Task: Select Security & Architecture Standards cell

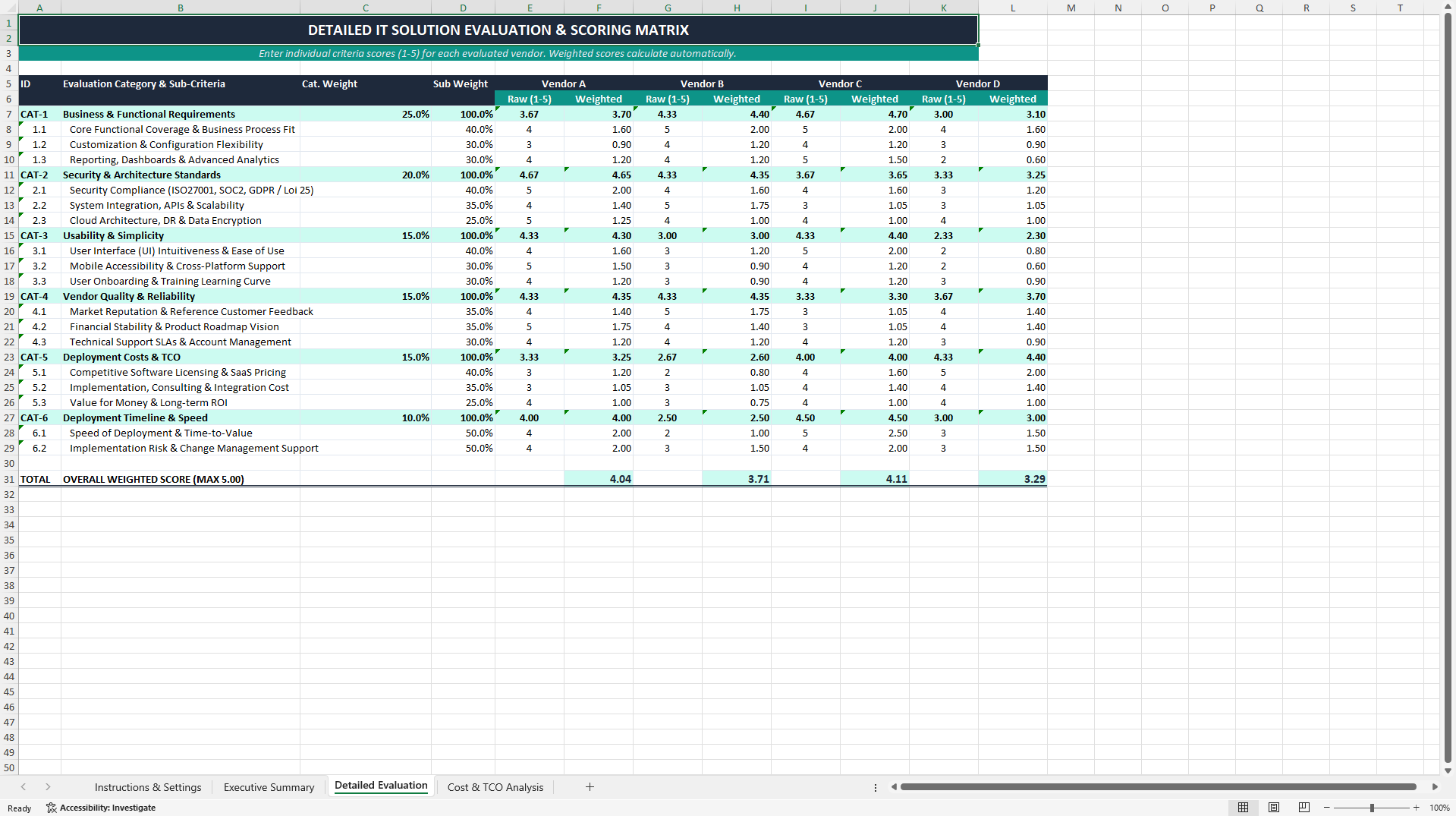Action: [x=181, y=175]
